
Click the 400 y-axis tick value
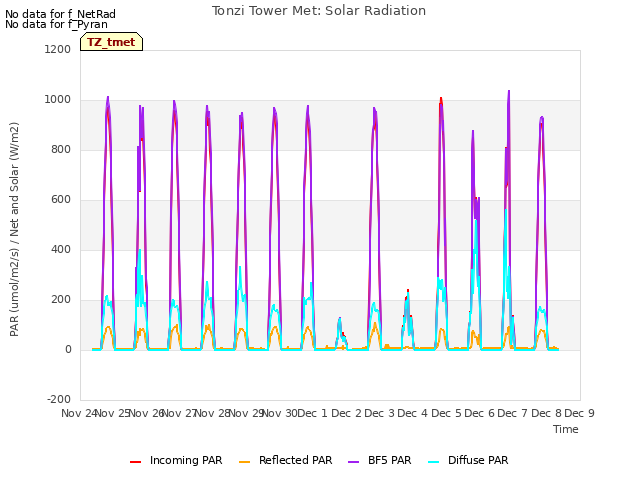tap(61, 249)
